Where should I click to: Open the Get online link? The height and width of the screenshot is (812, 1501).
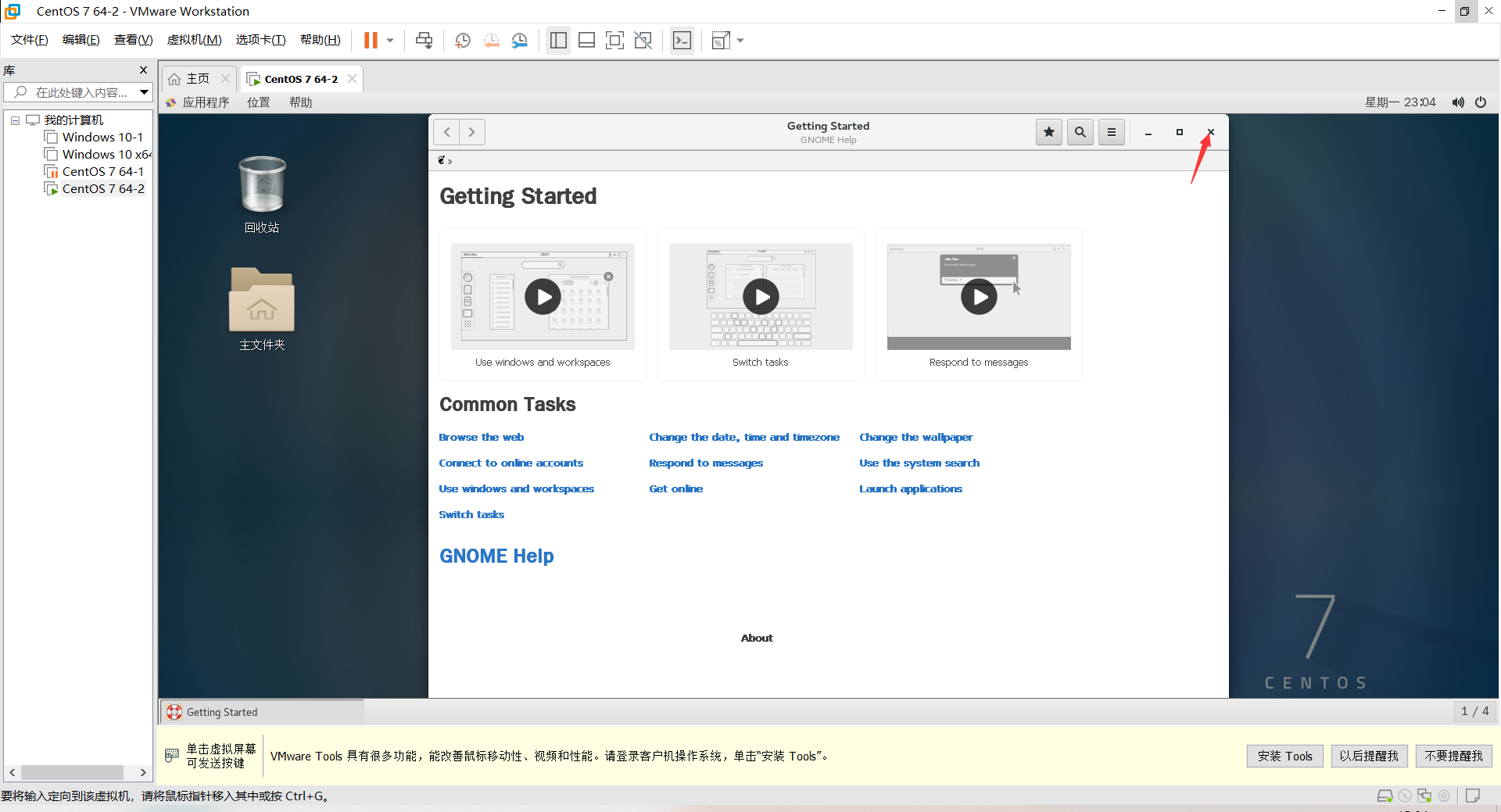tap(676, 489)
